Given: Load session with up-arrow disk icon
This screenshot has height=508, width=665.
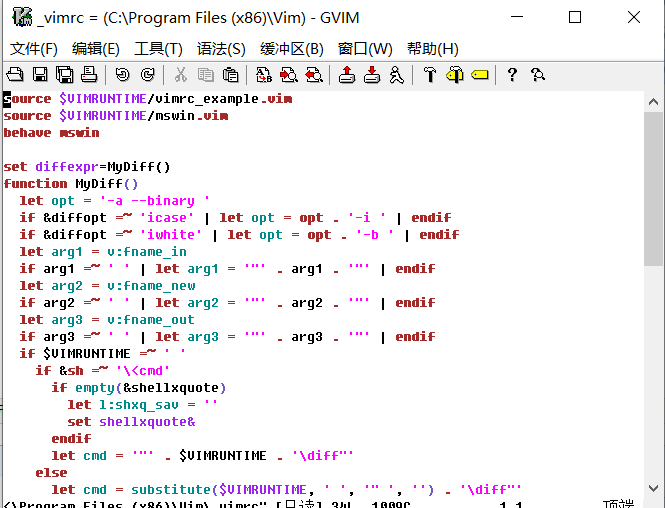Looking at the screenshot, I should pyautogui.click(x=347, y=75).
